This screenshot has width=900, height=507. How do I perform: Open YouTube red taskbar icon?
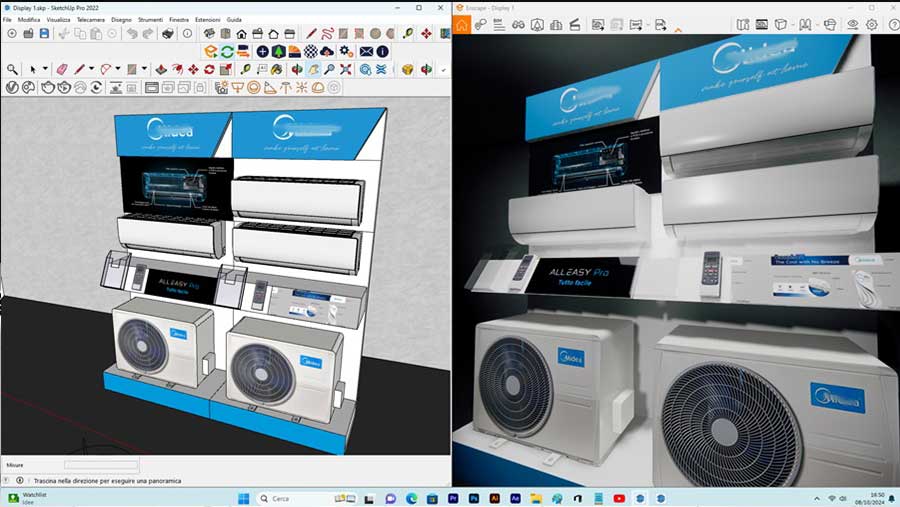coord(619,498)
